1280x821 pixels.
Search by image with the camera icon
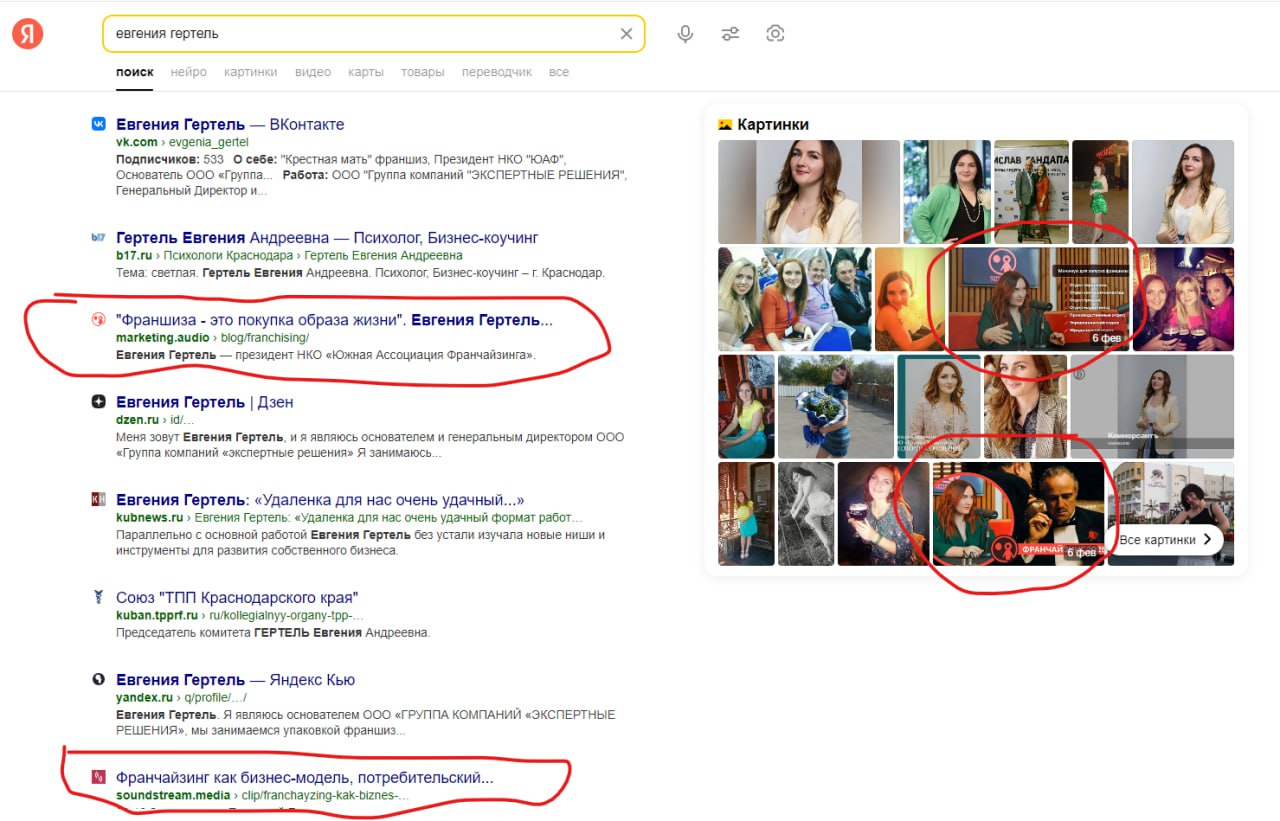coord(775,34)
